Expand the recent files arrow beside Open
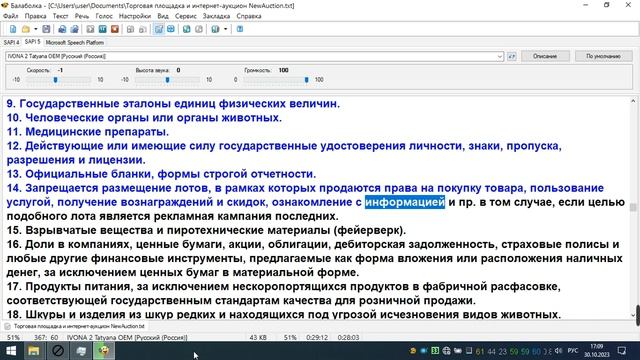 tap(36, 29)
